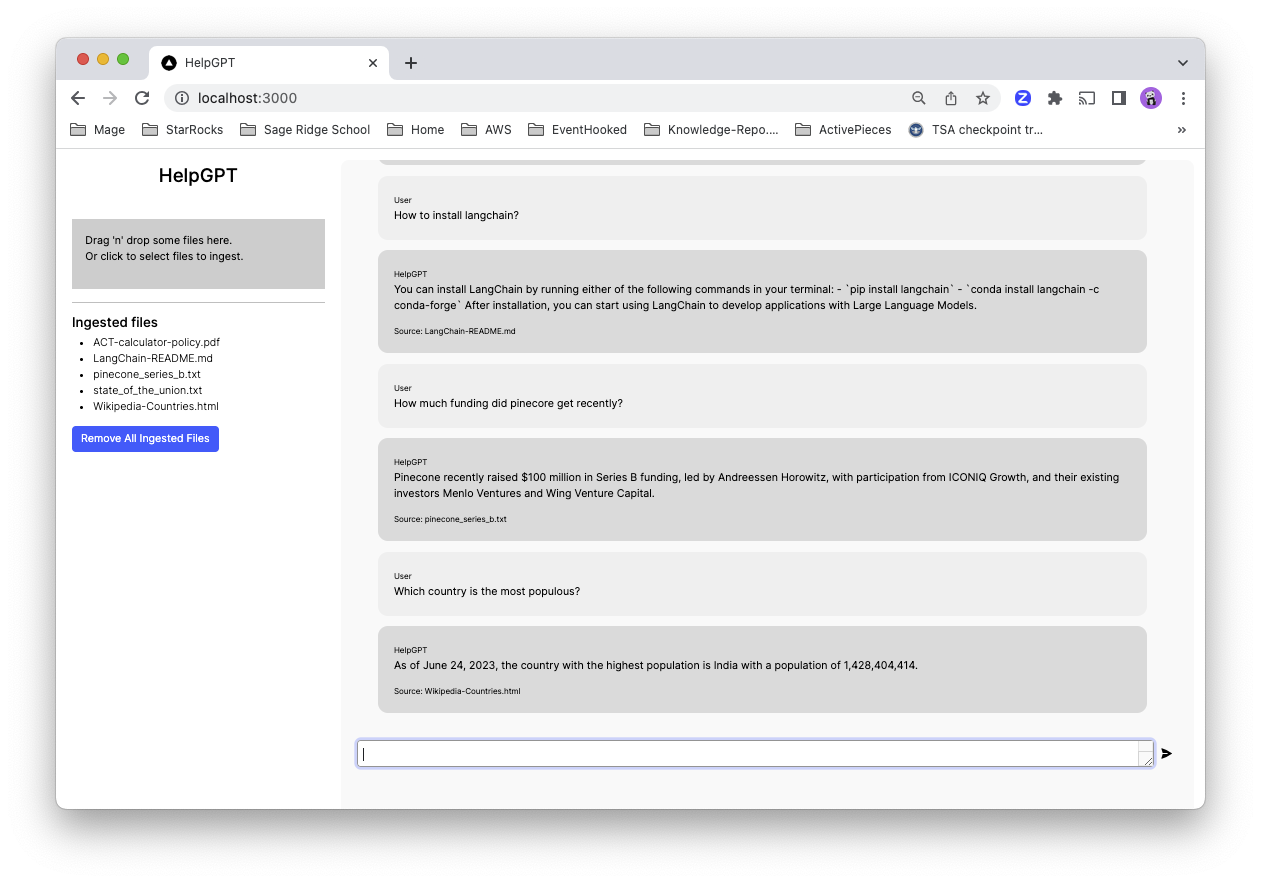Click 'Source: pinecone_series_b.txt' label
The width and height of the screenshot is (1261, 883).
[450, 519]
